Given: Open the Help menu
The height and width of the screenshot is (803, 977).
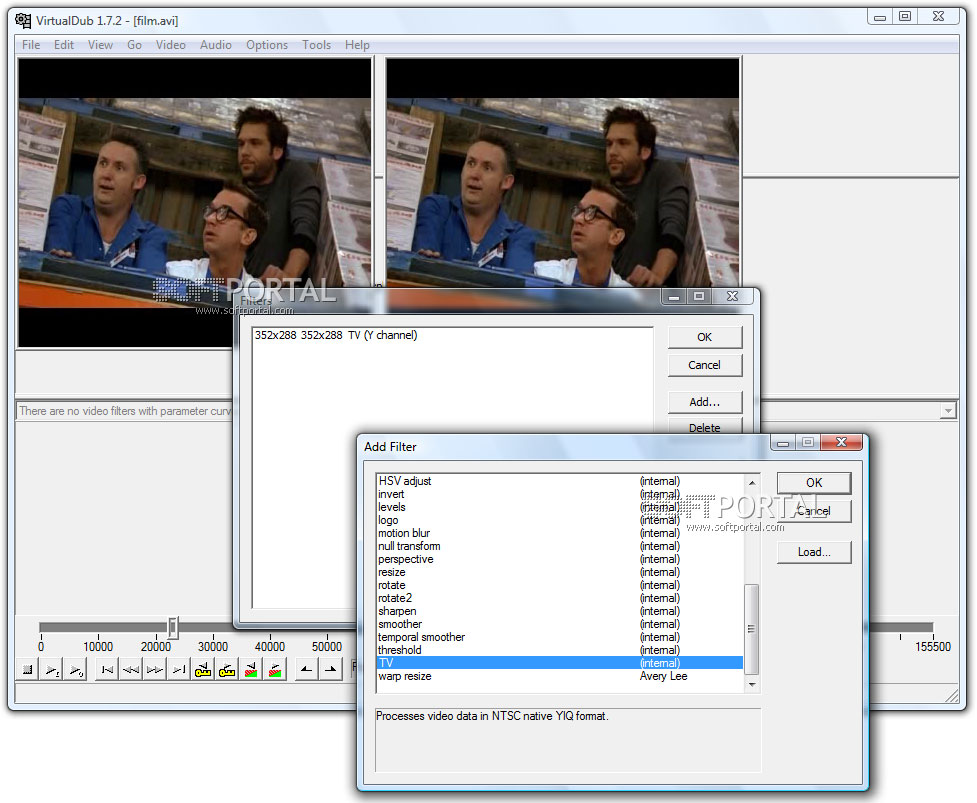Looking at the screenshot, I should pyautogui.click(x=357, y=45).
